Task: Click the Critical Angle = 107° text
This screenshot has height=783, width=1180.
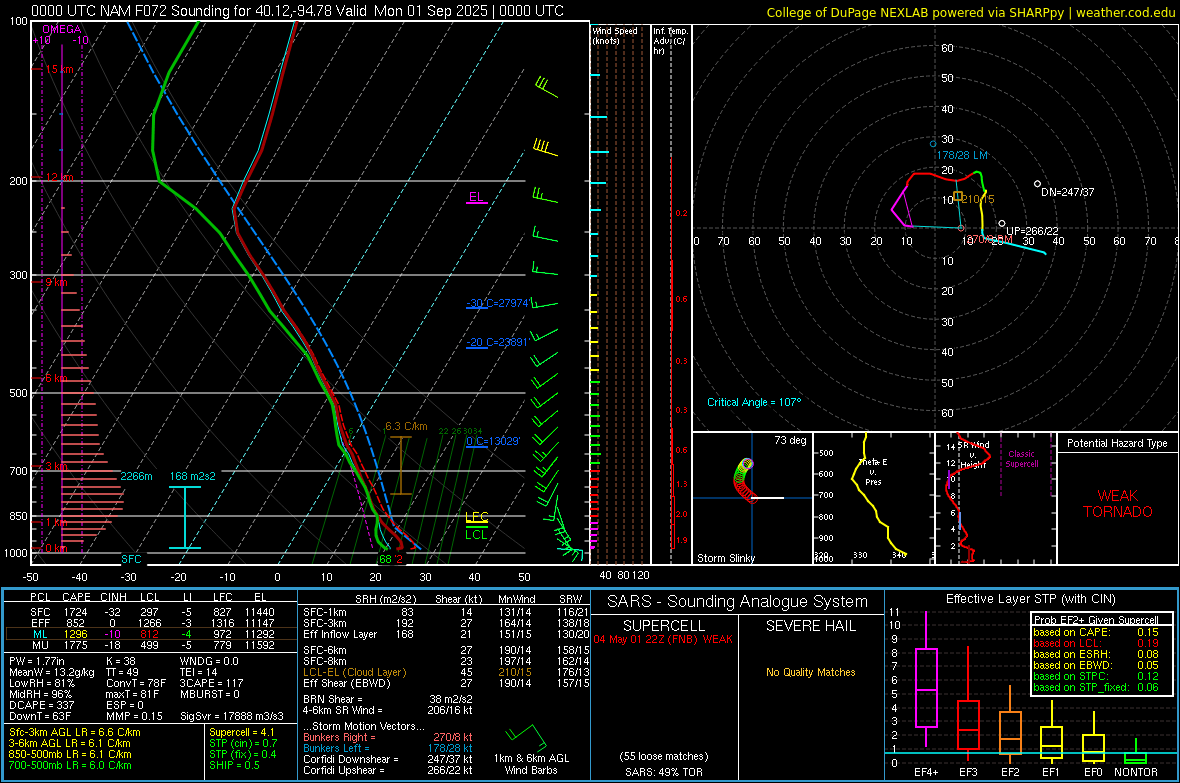Action: click(x=754, y=403)
